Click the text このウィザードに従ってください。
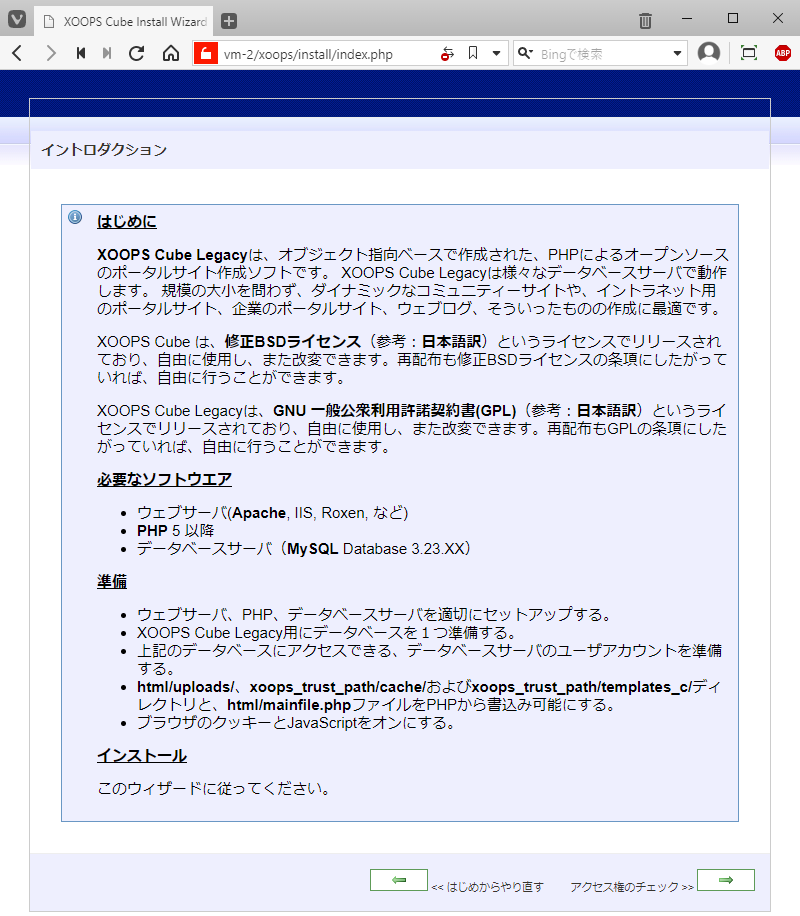Viewport: 800px width, 916px height. (x=214, y=789)
